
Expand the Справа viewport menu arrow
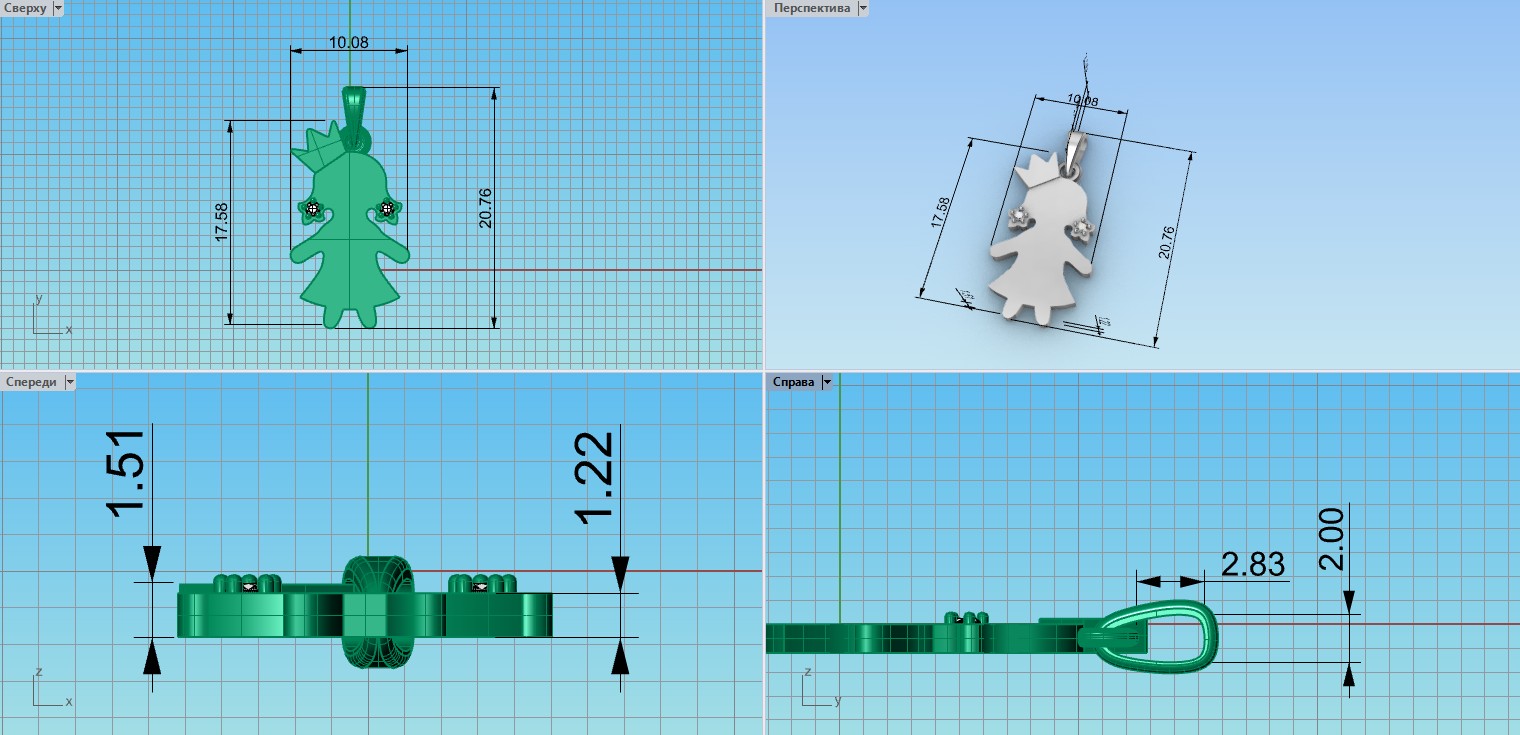point(827,382)
